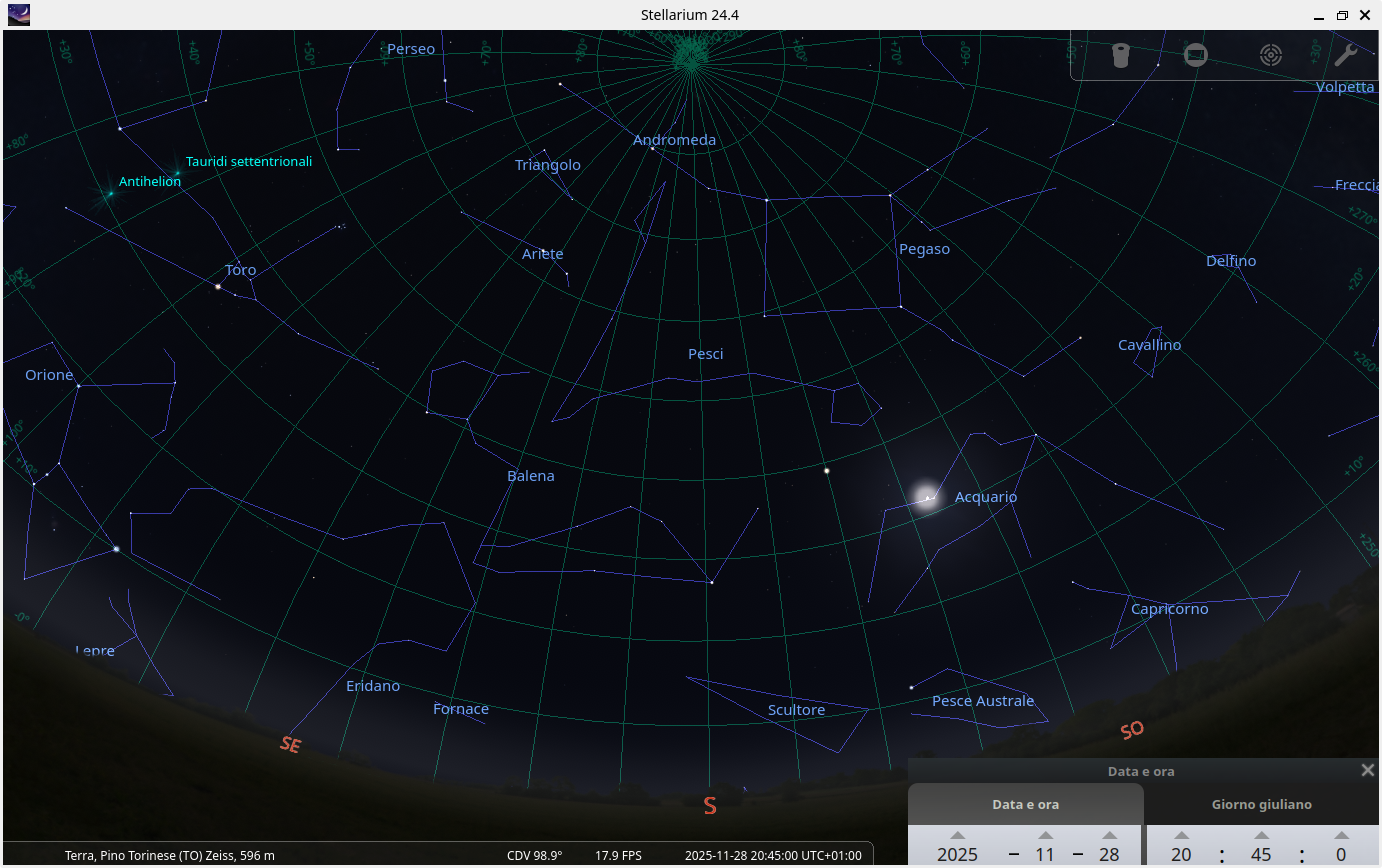Click the date and time in status bar

point(772,855)
